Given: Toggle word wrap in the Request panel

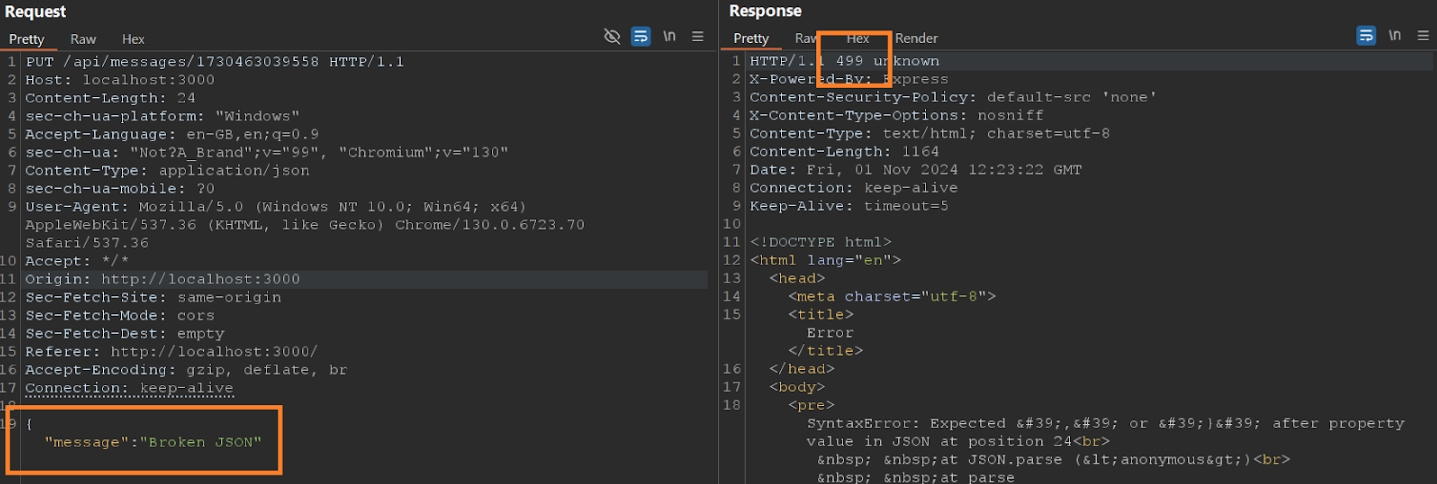Looking at the screenshot, I should pyautogui.click(x=641, y=37).
